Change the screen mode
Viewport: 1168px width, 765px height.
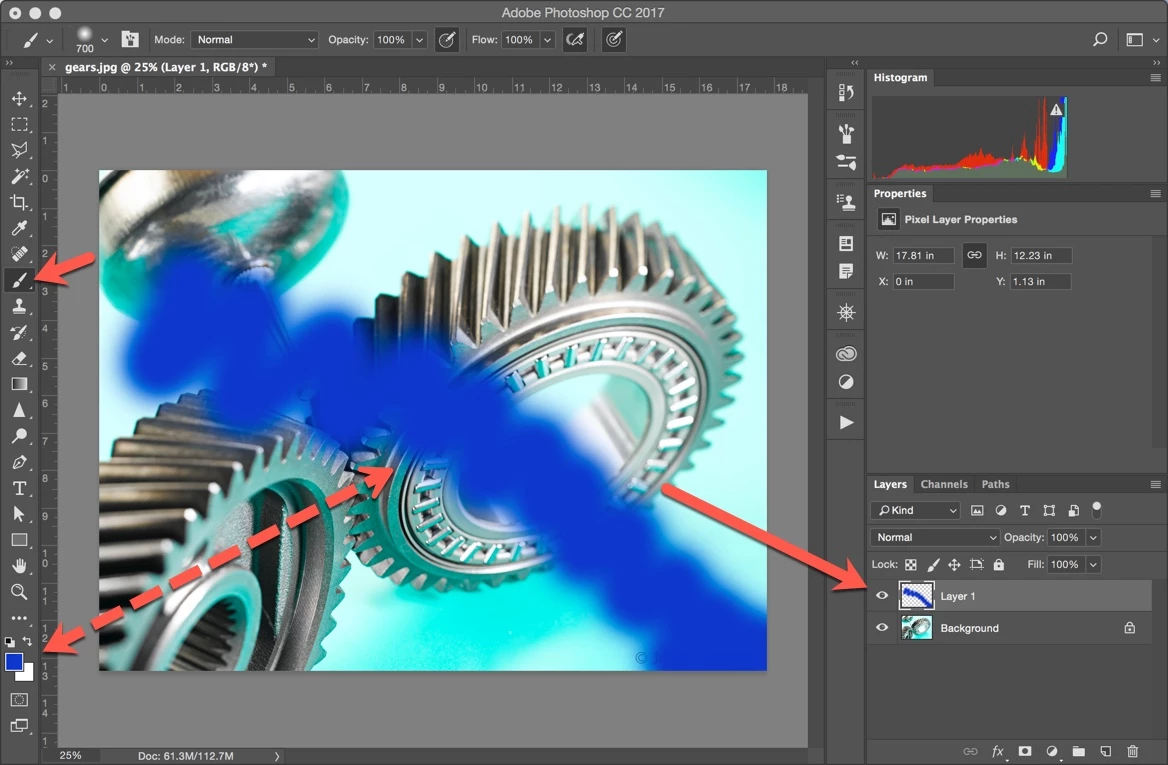point(19,726)
